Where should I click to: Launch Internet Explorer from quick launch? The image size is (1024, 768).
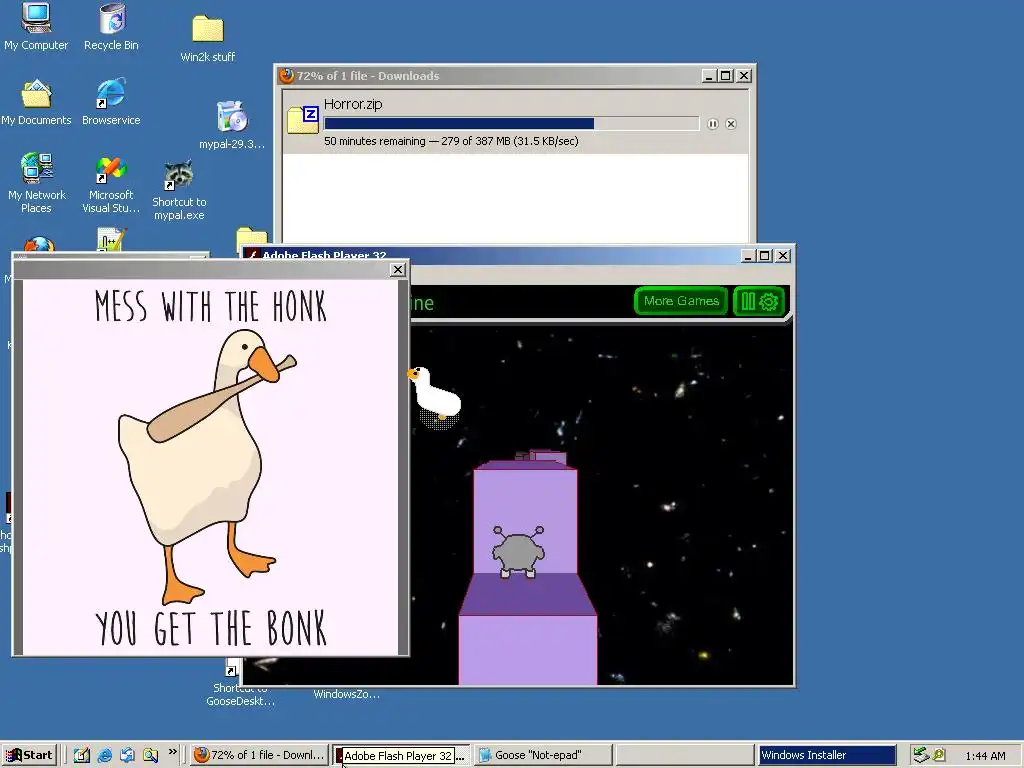pos(104,756)
